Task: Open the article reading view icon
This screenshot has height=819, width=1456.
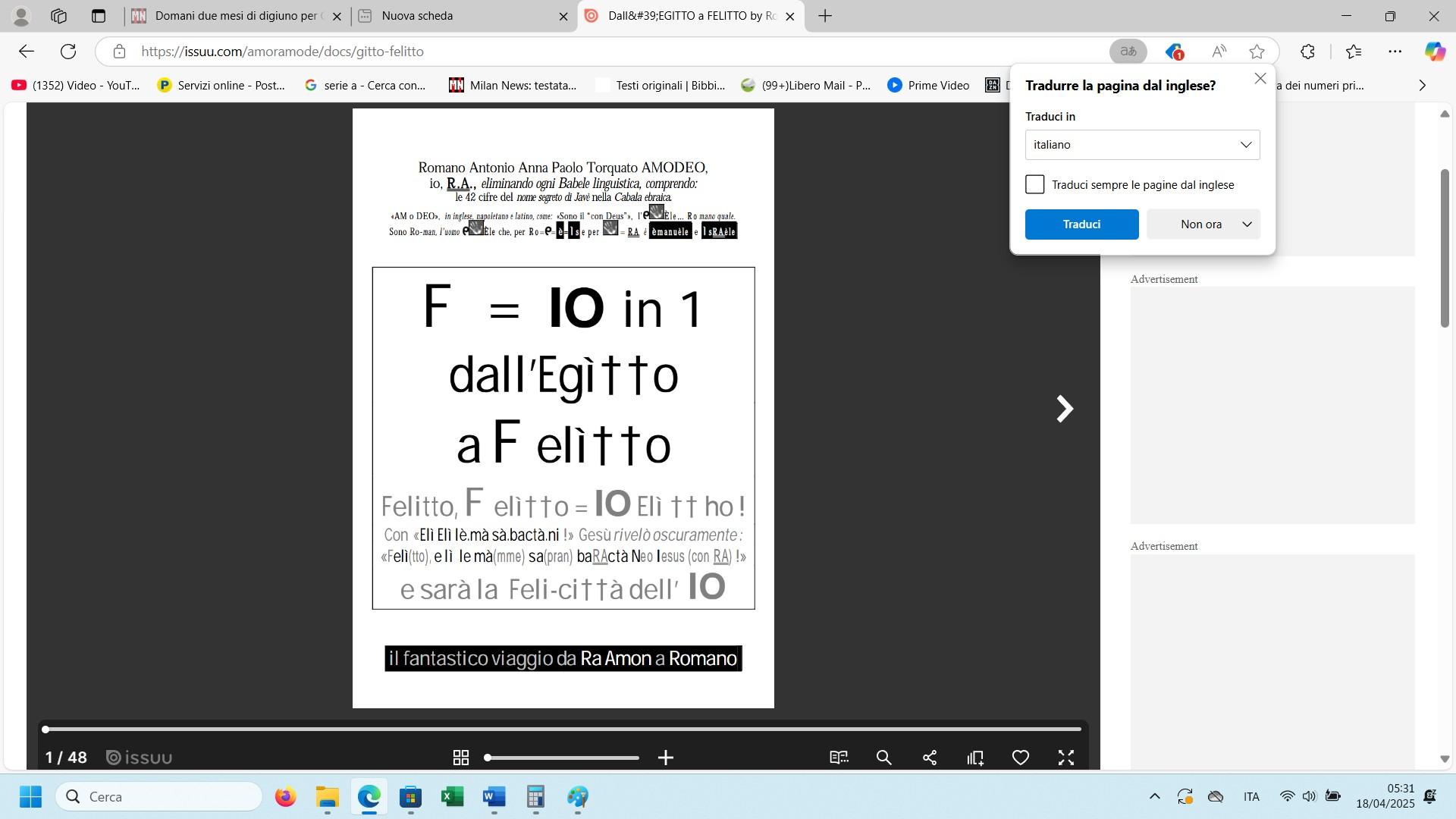Action: tap(839, 758)
